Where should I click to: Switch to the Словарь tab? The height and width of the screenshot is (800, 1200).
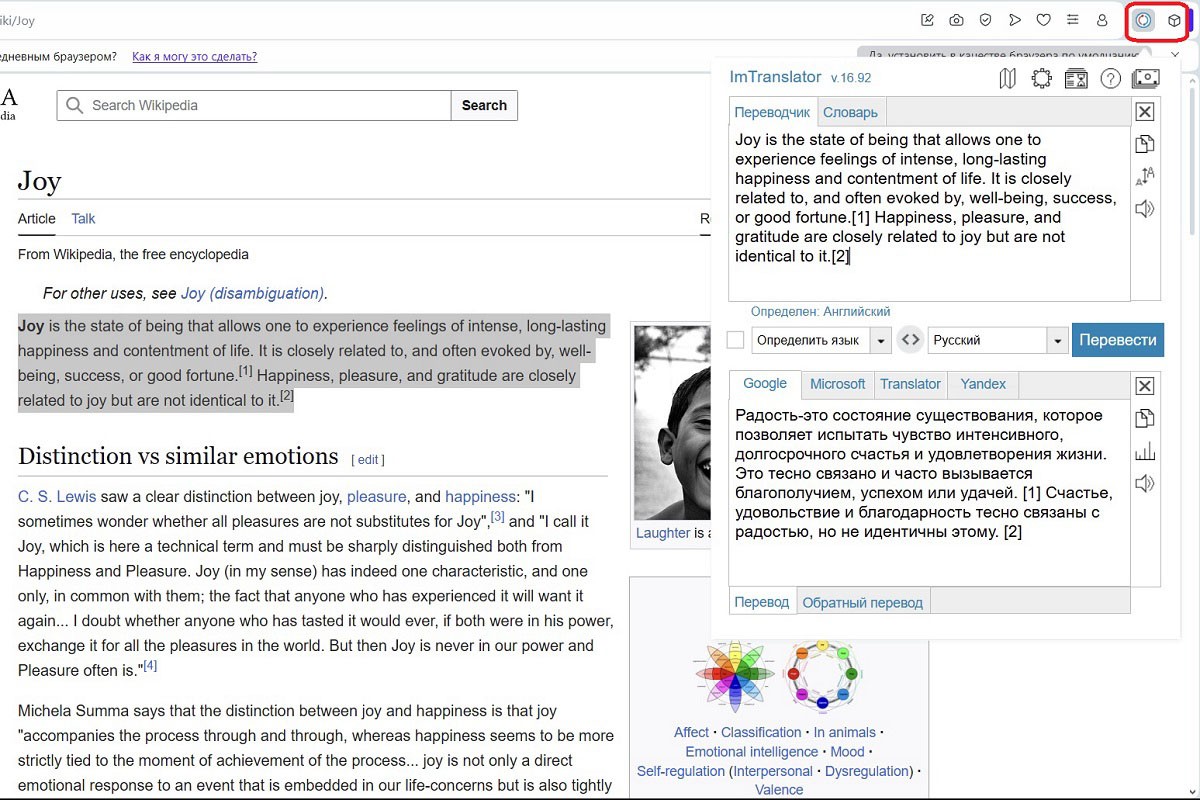[x=850, y=112]
